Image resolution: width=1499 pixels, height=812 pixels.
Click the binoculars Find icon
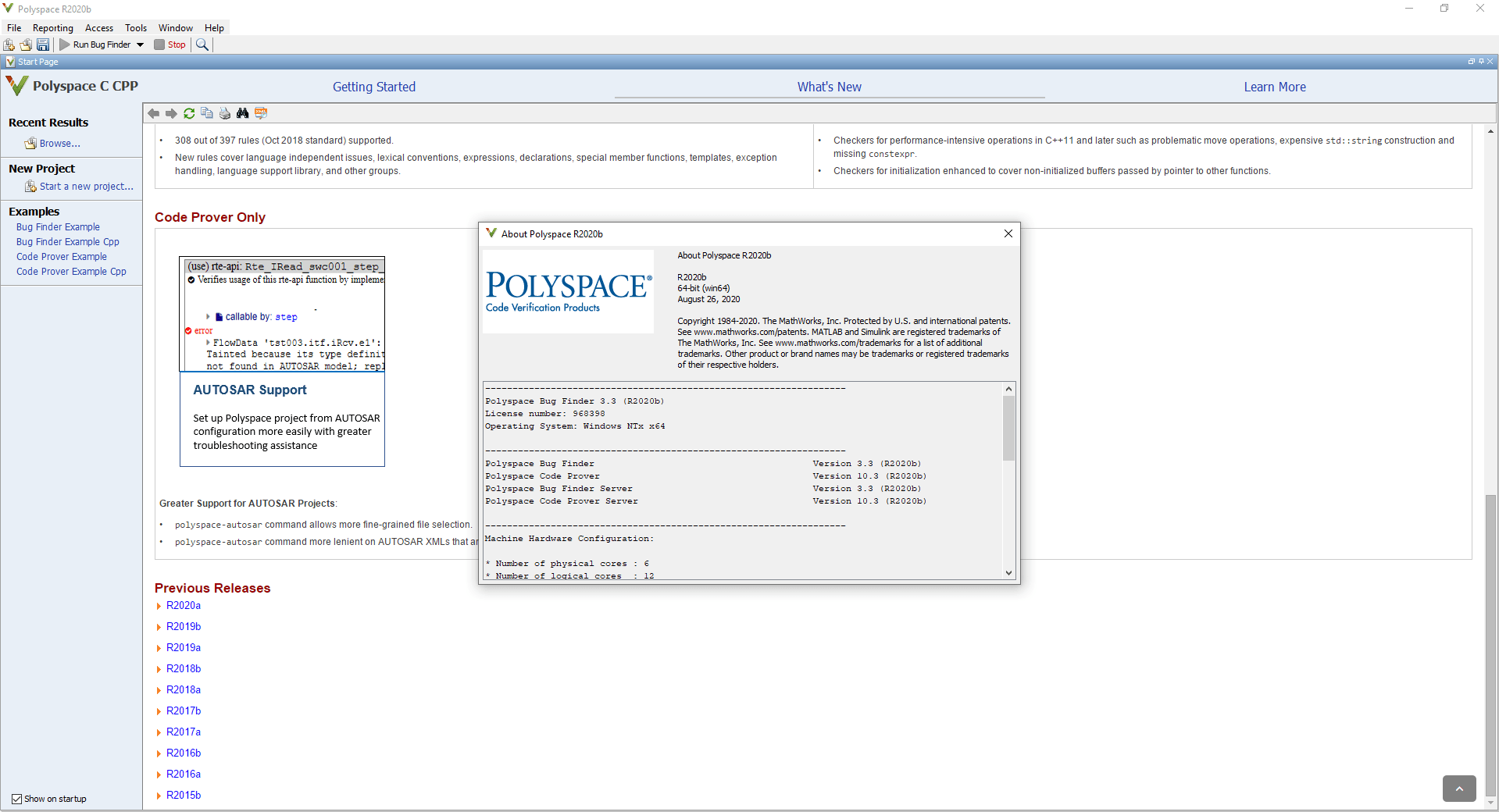(x=243, y=113)
